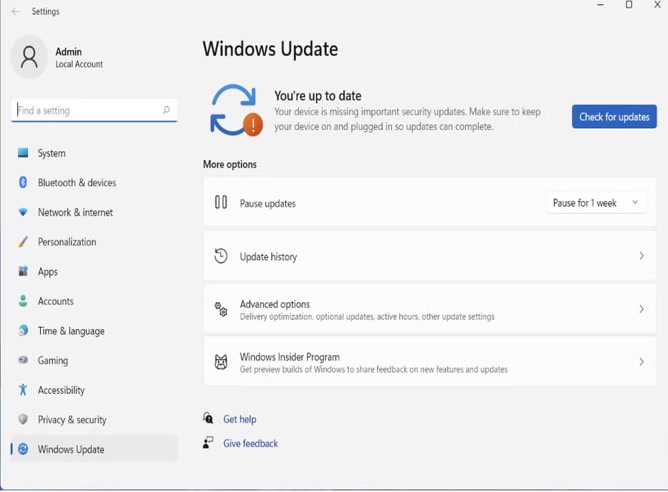Image resolution: width=668 pixels, height=492 pixels.
Task: Click the Admin account name
Action: pyautogui.click(x=68, y=52)
